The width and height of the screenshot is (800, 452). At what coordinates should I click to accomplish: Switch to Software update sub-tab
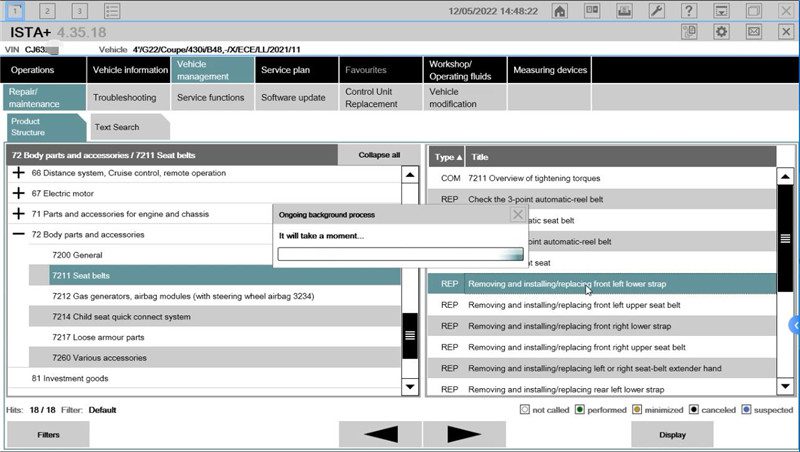click(x=296, y=97)
